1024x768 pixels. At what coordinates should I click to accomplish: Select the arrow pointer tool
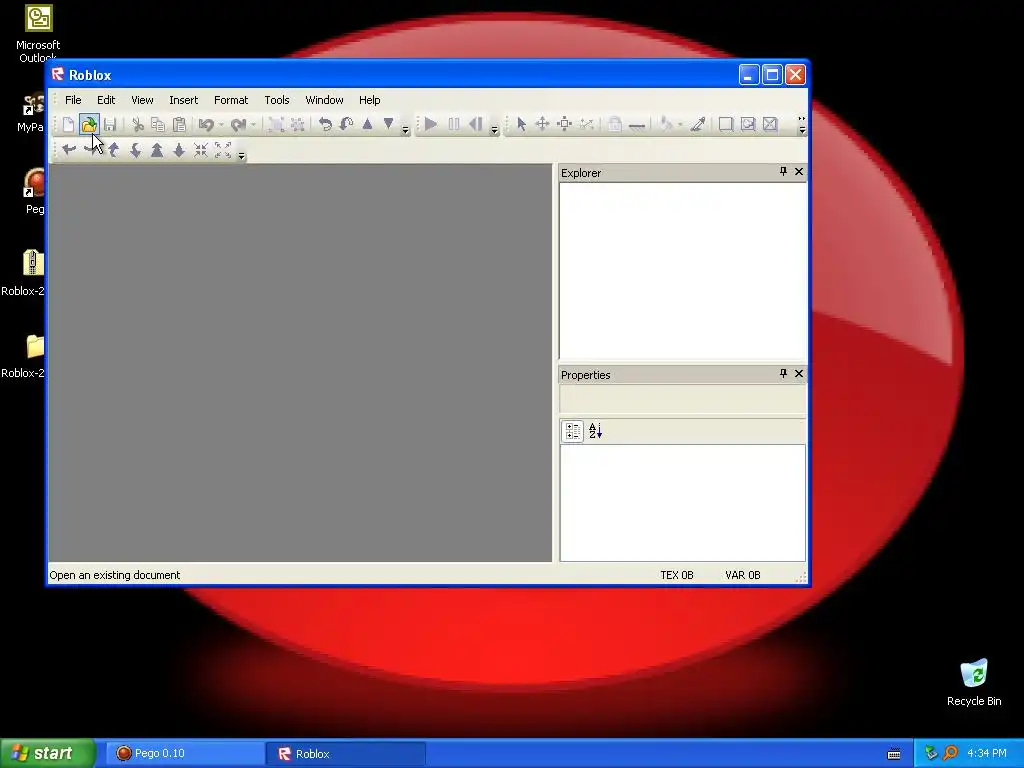click(521, 124)
